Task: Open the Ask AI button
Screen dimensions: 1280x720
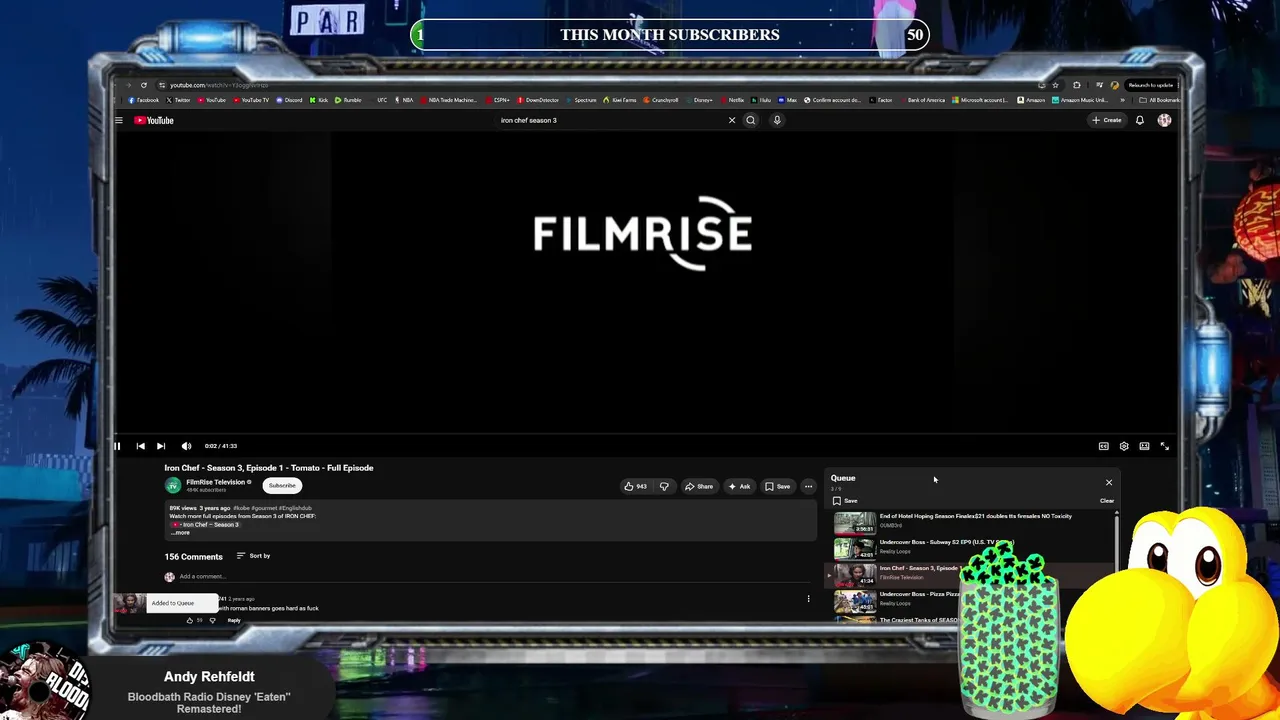Action: 739,487
